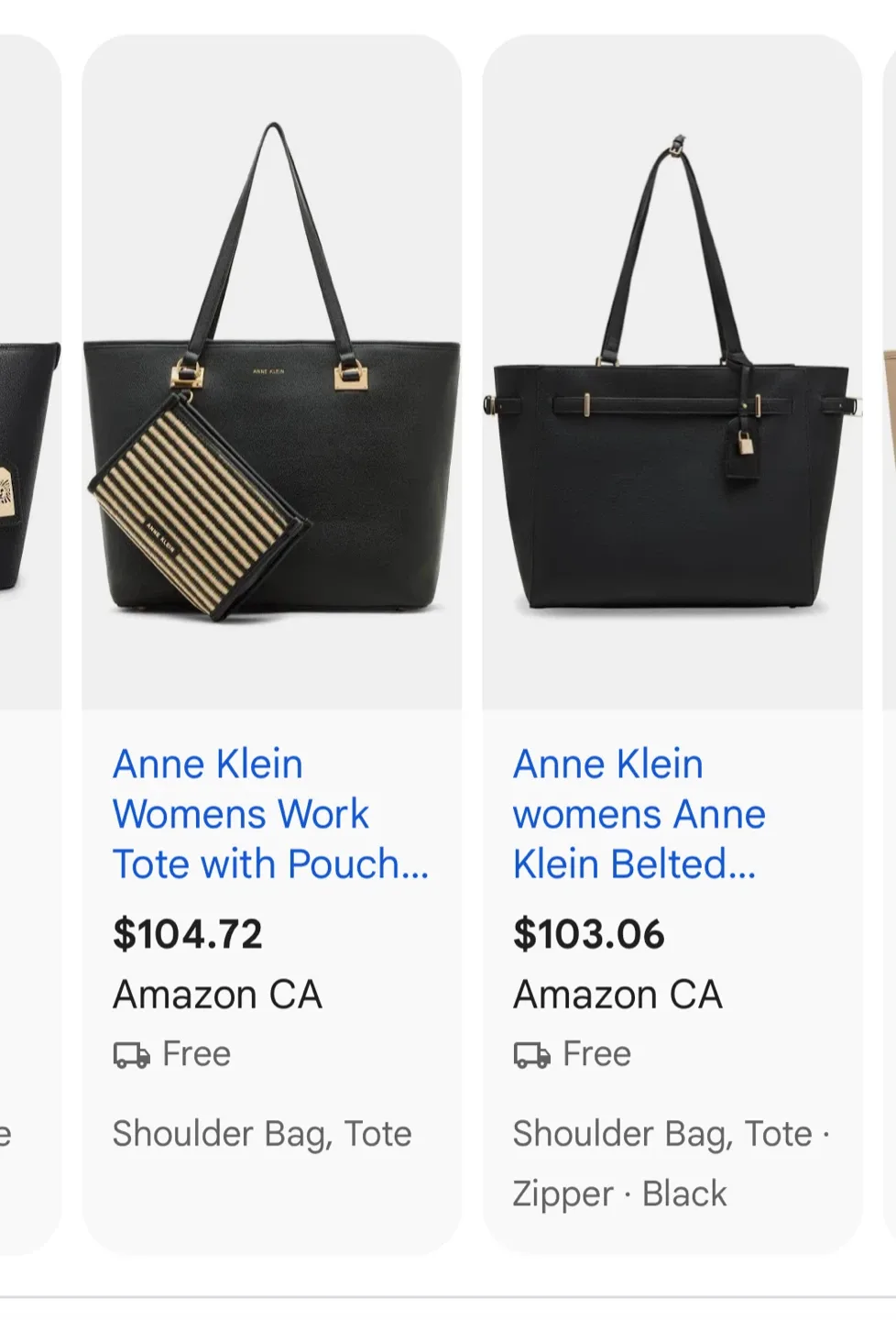Select Amazon CA under the Belted tote

pos(619,994)
